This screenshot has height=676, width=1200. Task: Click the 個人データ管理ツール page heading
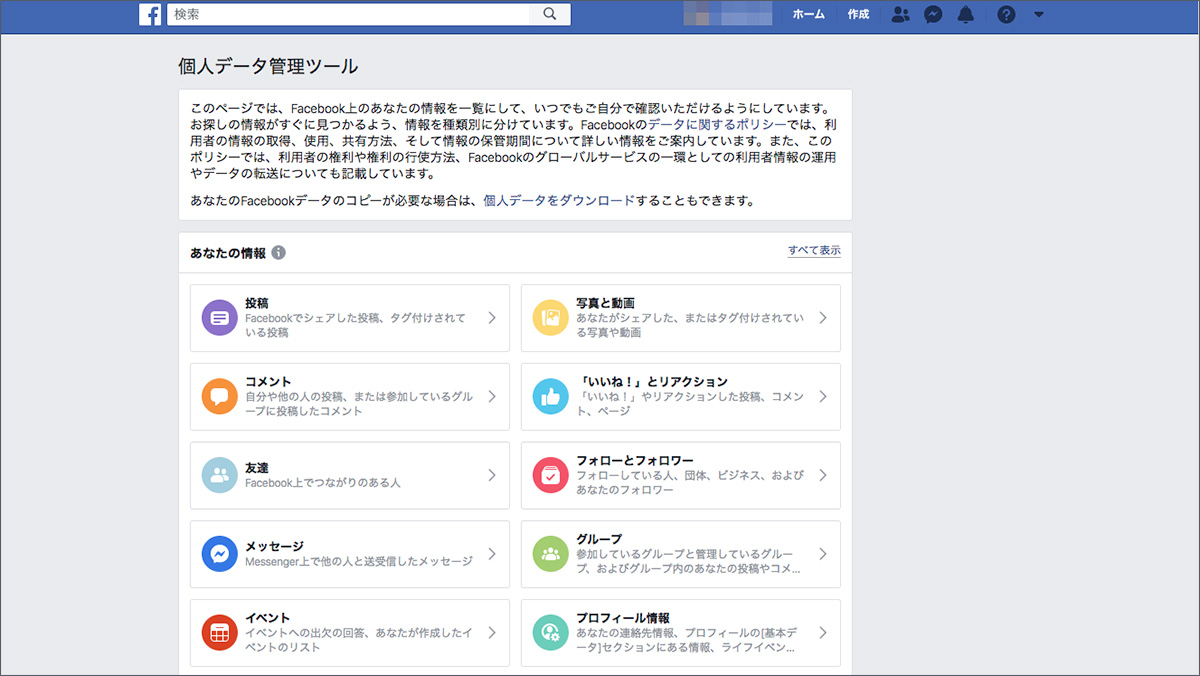tap(268, 67)
